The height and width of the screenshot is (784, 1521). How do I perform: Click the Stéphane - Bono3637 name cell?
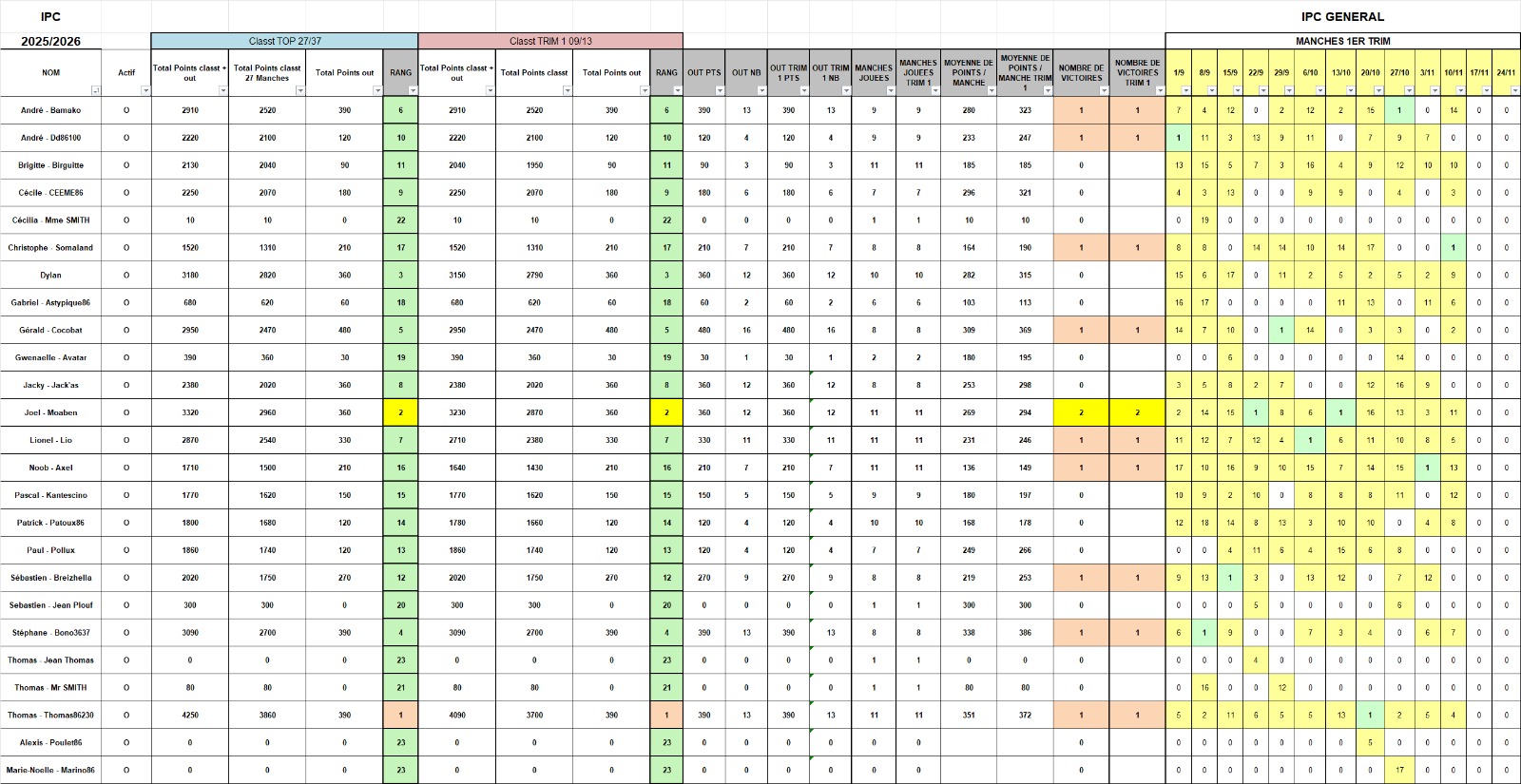point(50,632)
